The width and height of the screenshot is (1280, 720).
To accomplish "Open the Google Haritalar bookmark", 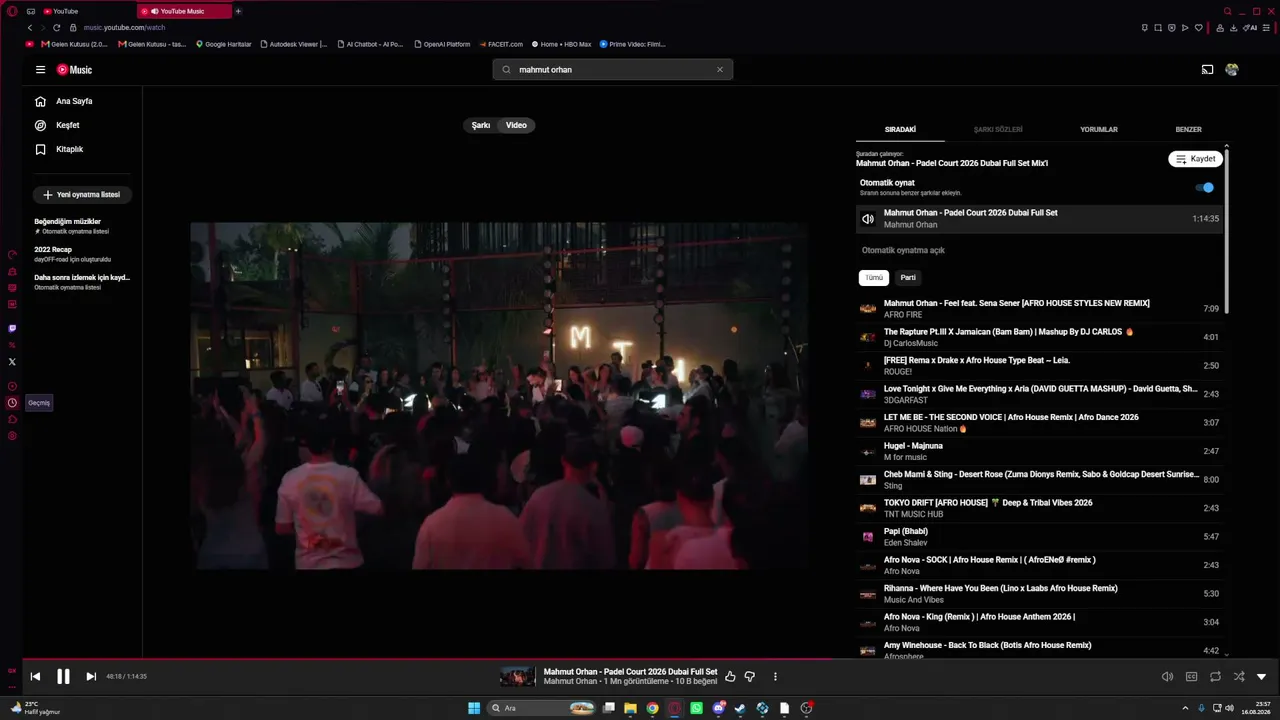I will [x=224, y=44].
